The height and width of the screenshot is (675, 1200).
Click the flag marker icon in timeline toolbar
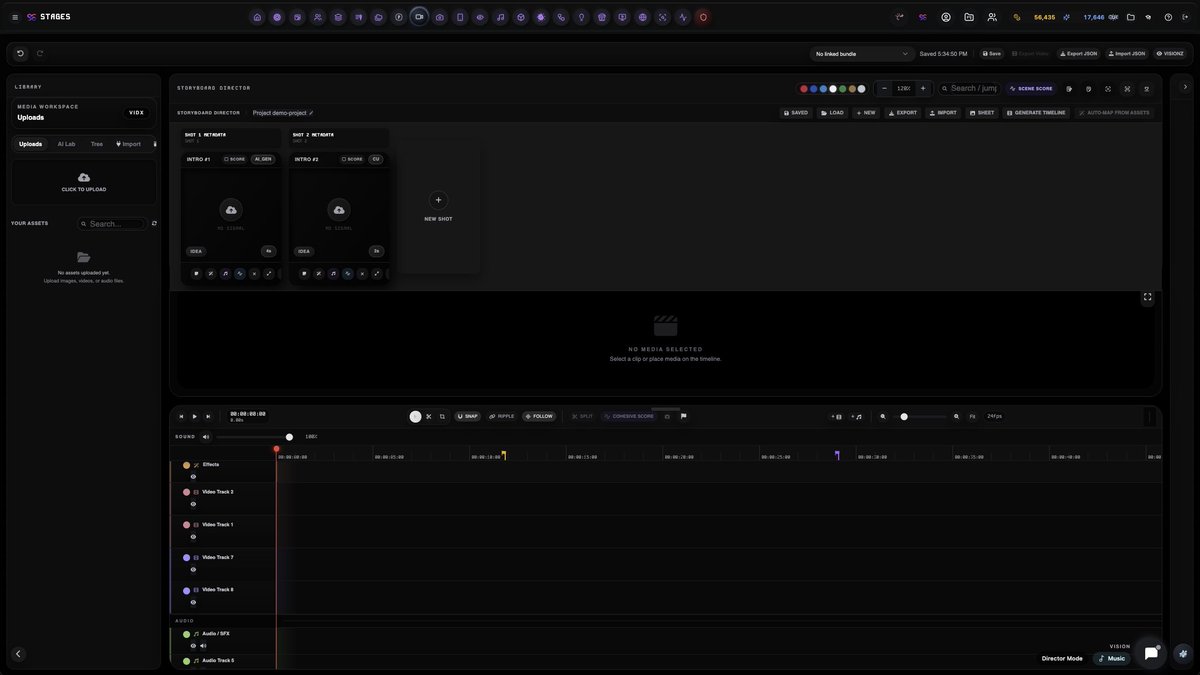[x=682, y=414]
